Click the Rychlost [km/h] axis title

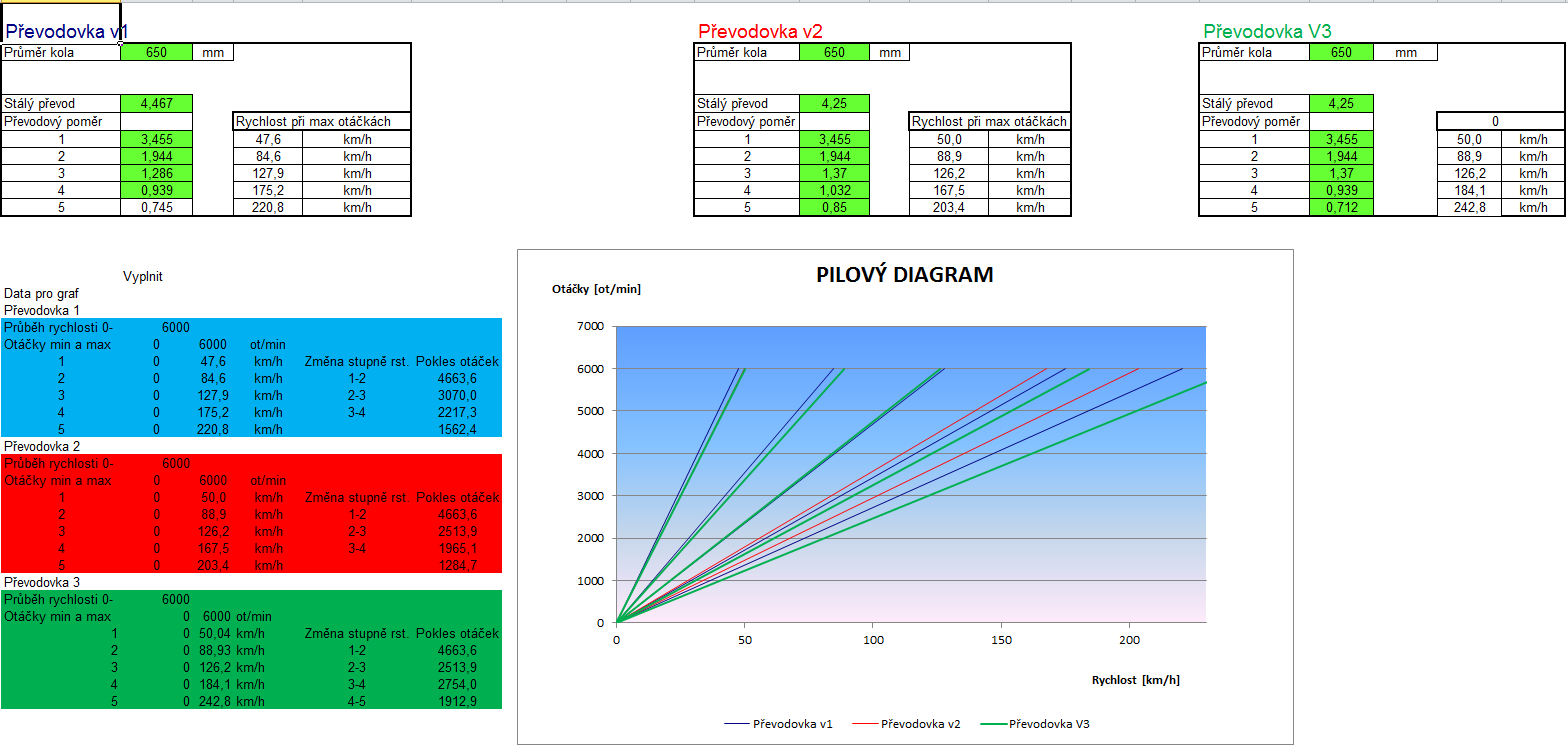pos(1135,680)
